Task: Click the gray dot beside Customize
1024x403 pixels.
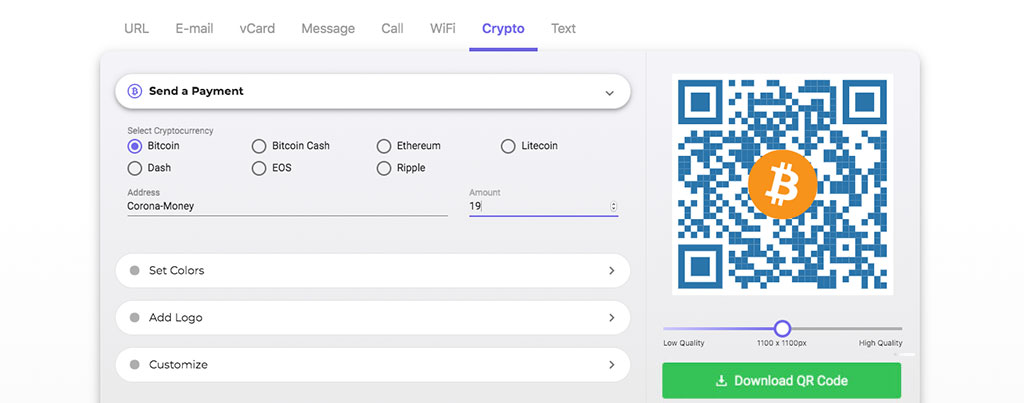Action: pos(135,364)
